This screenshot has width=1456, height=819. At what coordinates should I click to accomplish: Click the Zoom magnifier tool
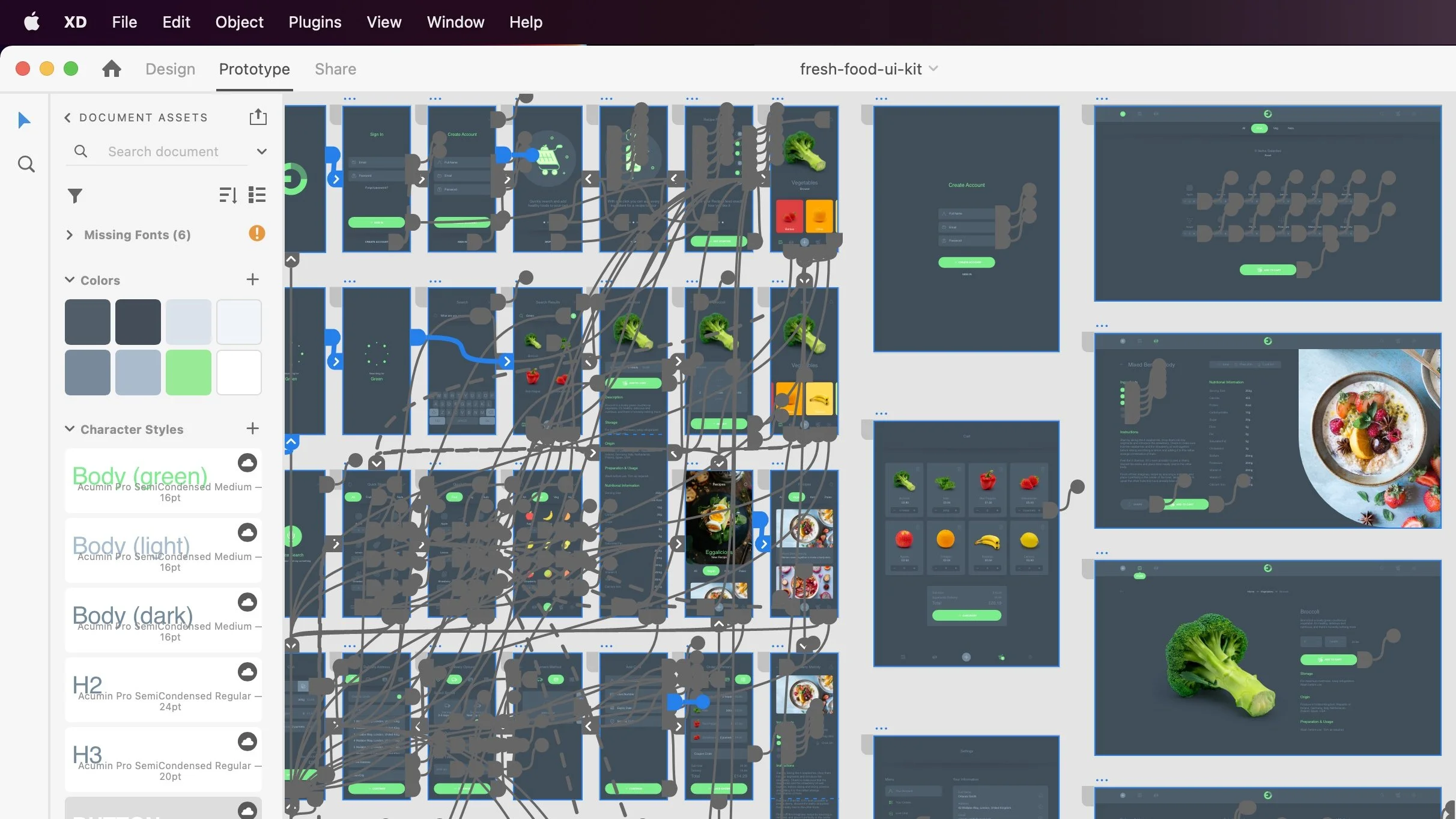click(26, 164)
